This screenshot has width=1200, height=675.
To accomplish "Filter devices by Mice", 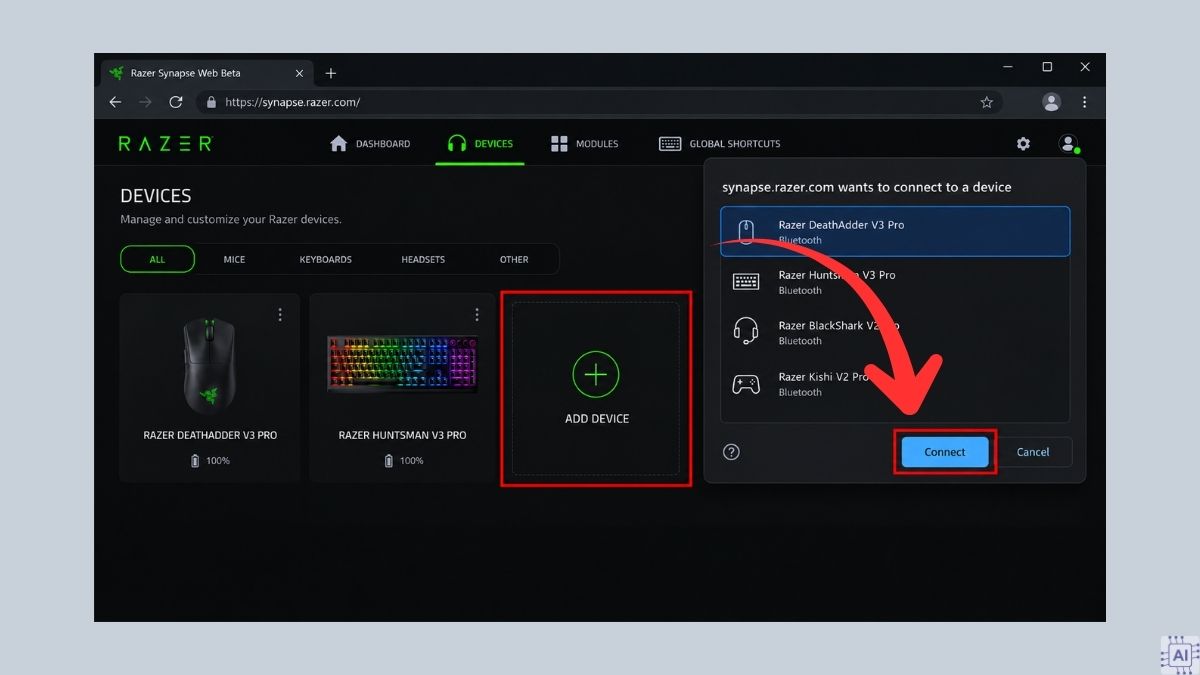I will coord(234,259).
